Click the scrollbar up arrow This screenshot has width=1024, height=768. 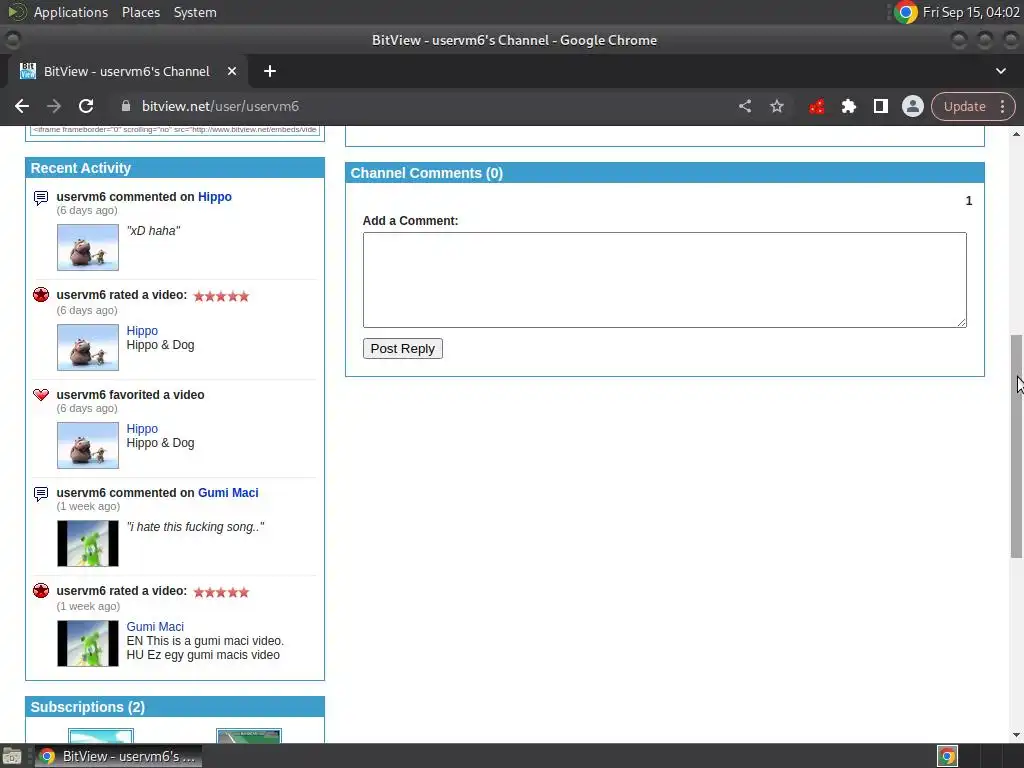pos(1016,134)
